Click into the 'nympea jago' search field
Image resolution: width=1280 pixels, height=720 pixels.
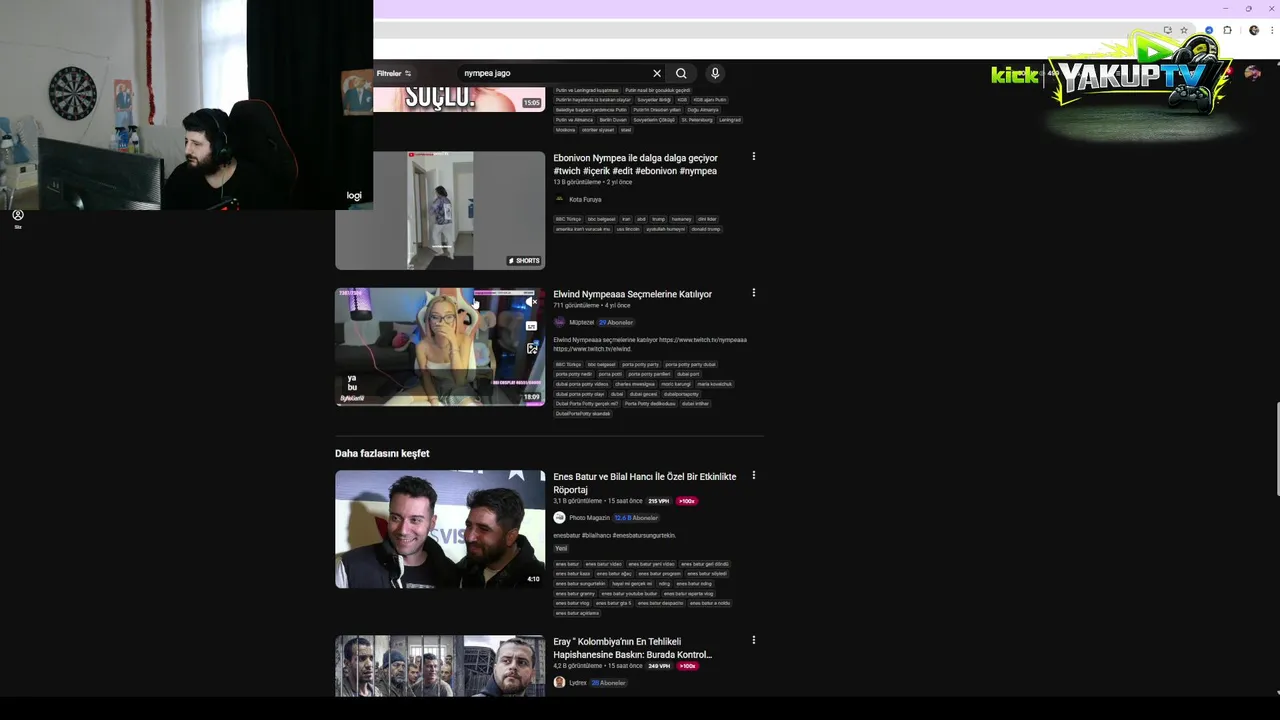(x=555, y=73)
